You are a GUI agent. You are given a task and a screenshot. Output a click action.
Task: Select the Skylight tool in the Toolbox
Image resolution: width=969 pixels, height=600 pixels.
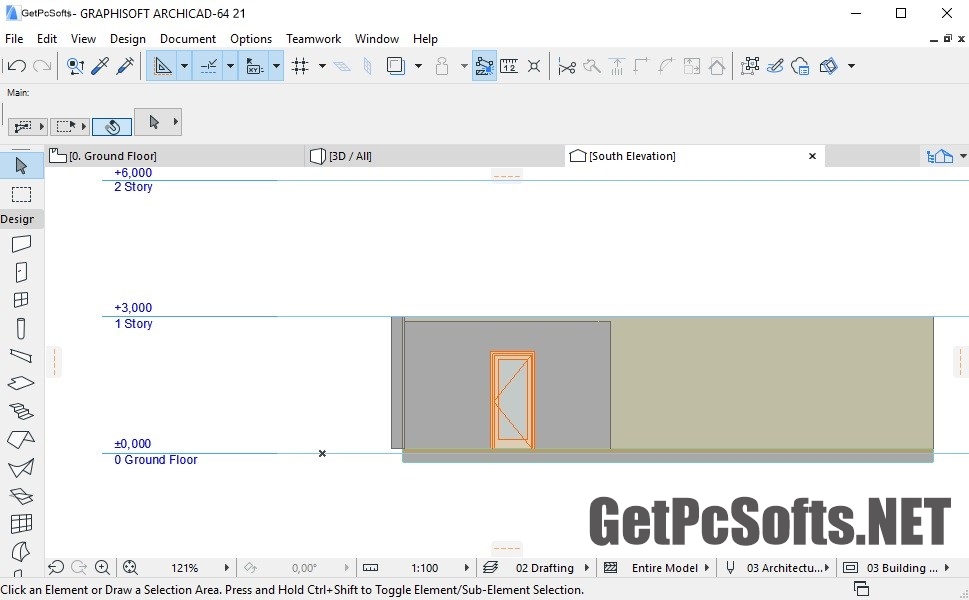[x=21, y=496]
